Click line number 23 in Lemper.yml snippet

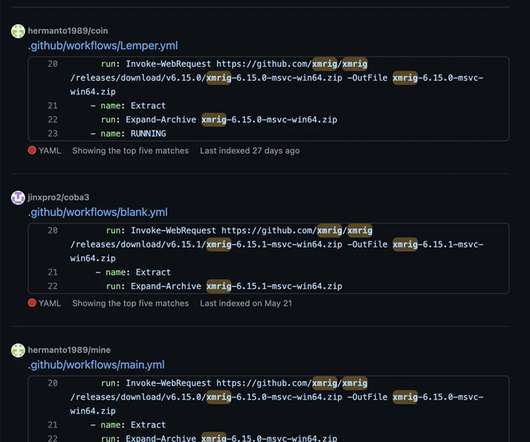[x=53, y=133]
